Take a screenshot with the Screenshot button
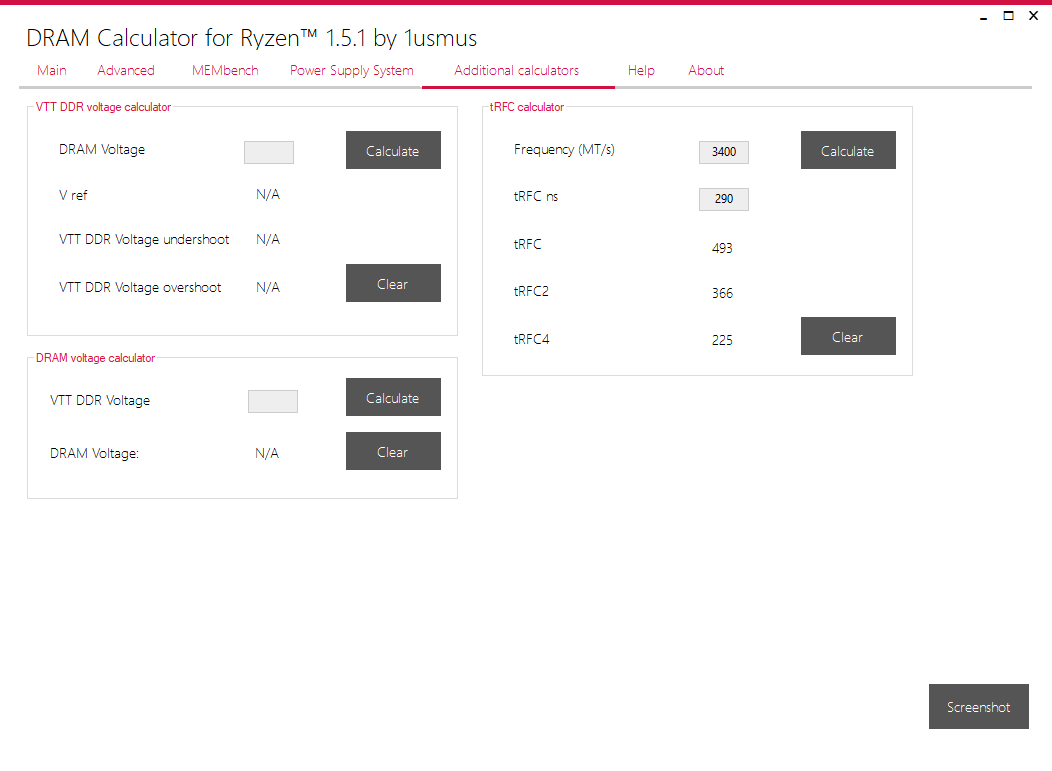This screenshot has width=1052, height=771. coord(978,707)
